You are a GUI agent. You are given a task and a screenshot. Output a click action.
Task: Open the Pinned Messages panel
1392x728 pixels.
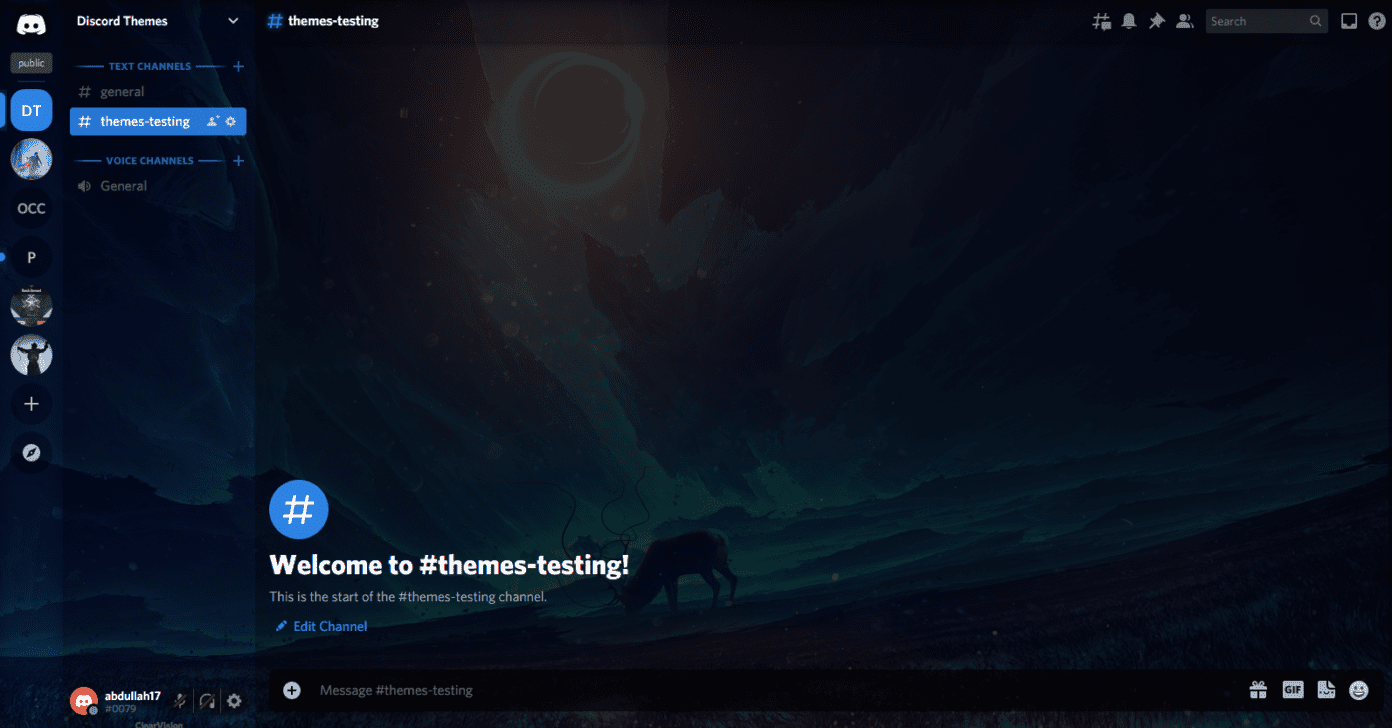[x=1157, y=20]
